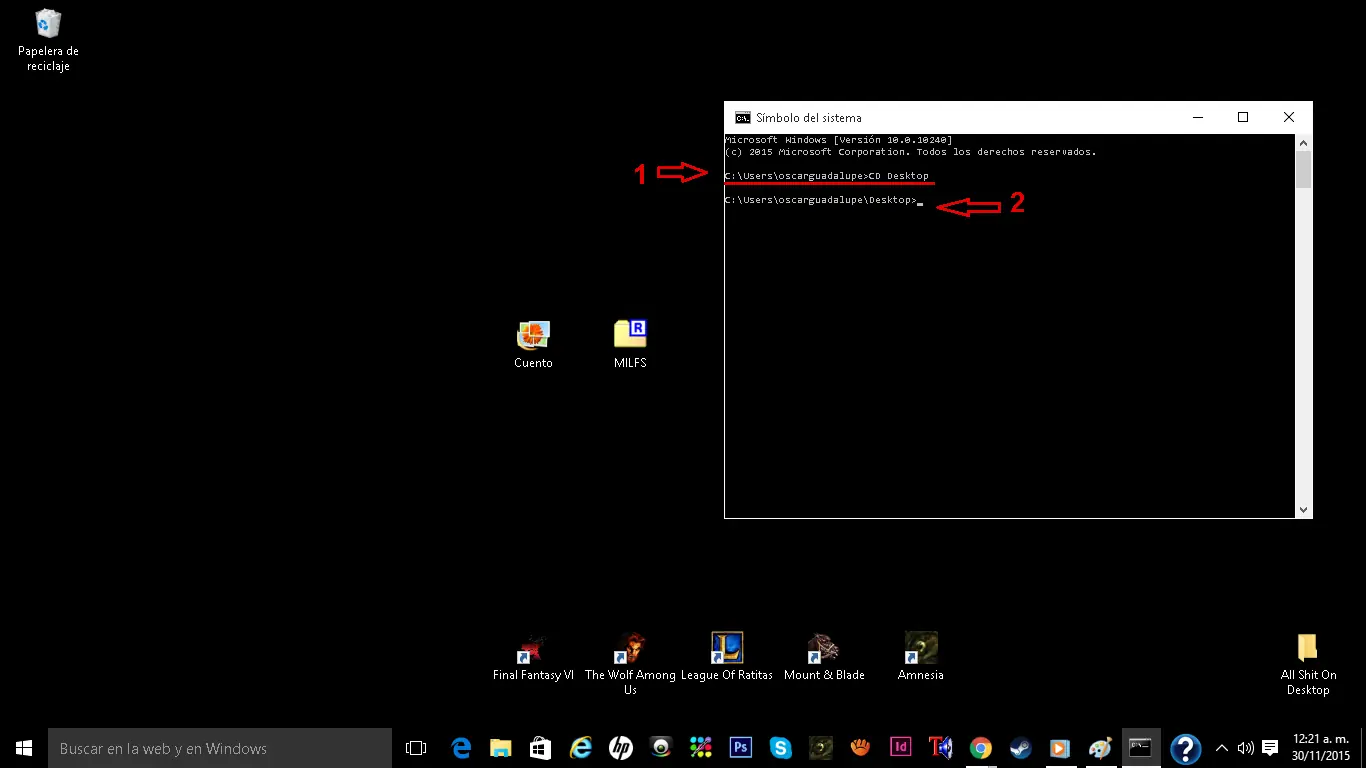This screenshot has width=1366, height=768.
Task: Open Task View from the taskbar
Action: point(416,748)
